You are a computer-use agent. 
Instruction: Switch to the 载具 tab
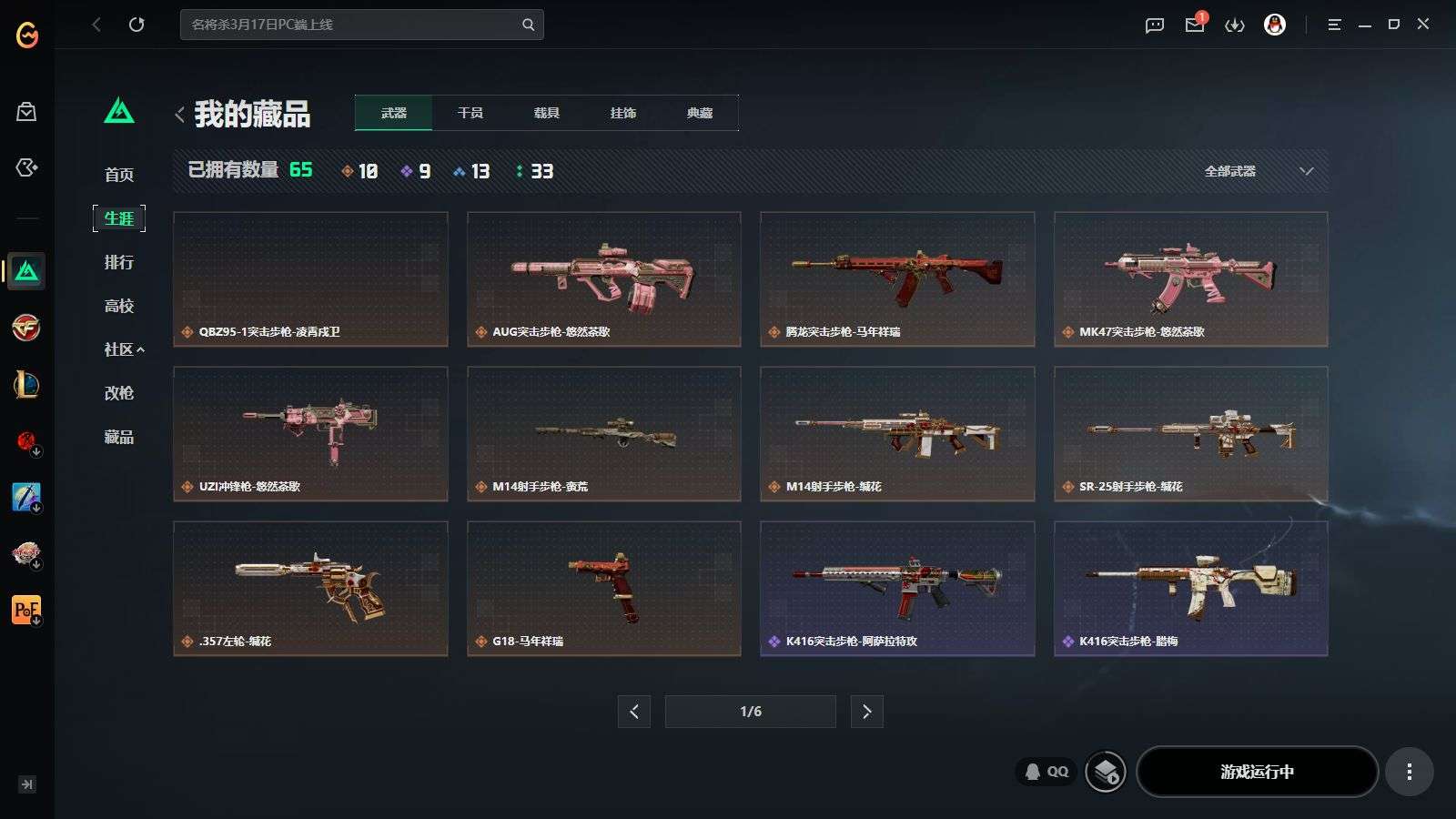click(547, 113)
